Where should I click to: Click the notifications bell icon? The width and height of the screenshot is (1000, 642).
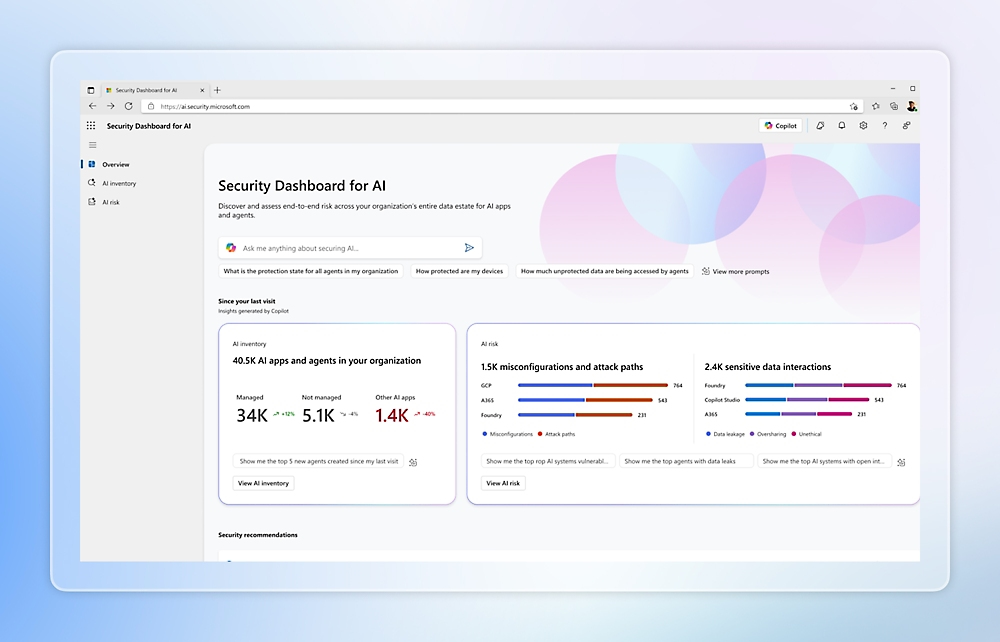tap(841, 126)
